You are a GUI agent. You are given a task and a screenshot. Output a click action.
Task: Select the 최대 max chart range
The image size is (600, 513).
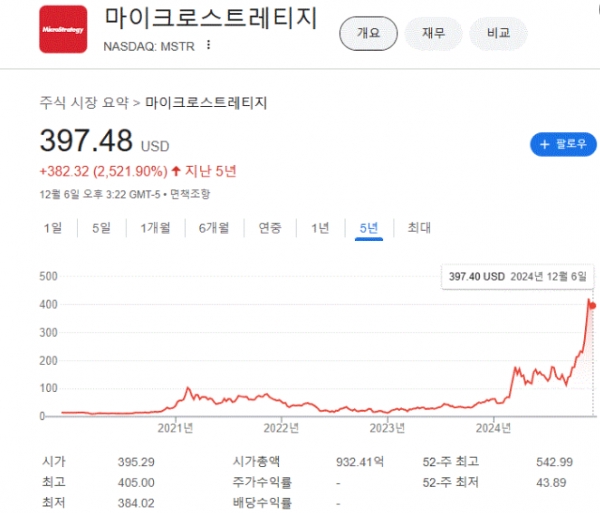click(x=419, y=228)
